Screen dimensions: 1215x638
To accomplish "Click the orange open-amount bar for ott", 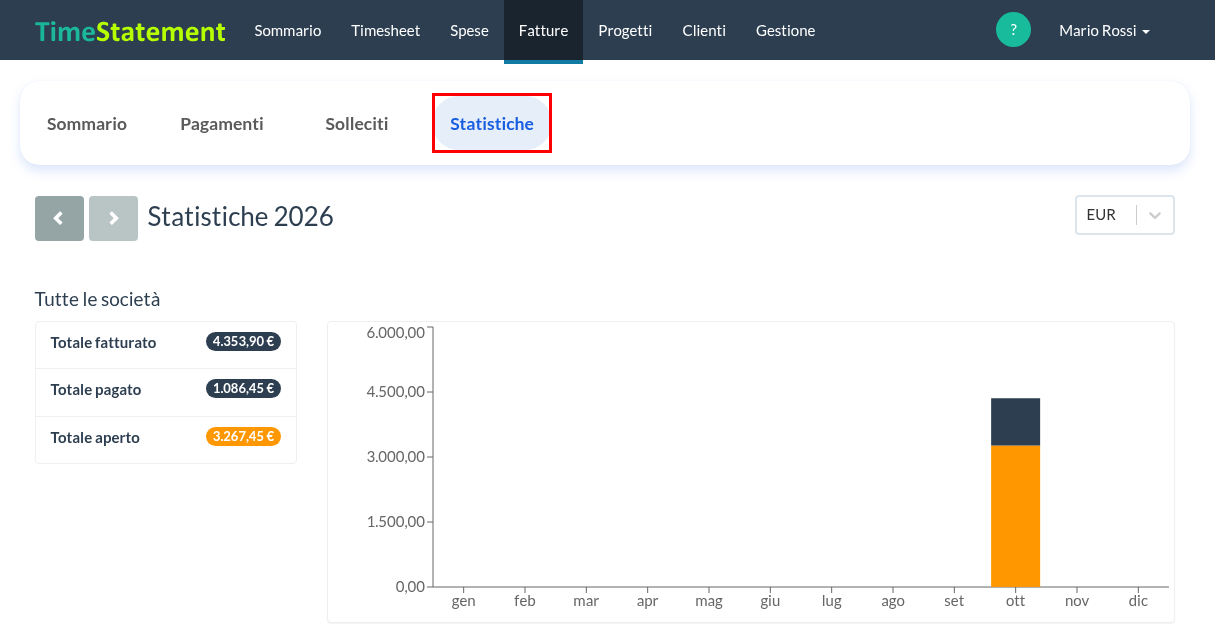I will point(1015,516).
